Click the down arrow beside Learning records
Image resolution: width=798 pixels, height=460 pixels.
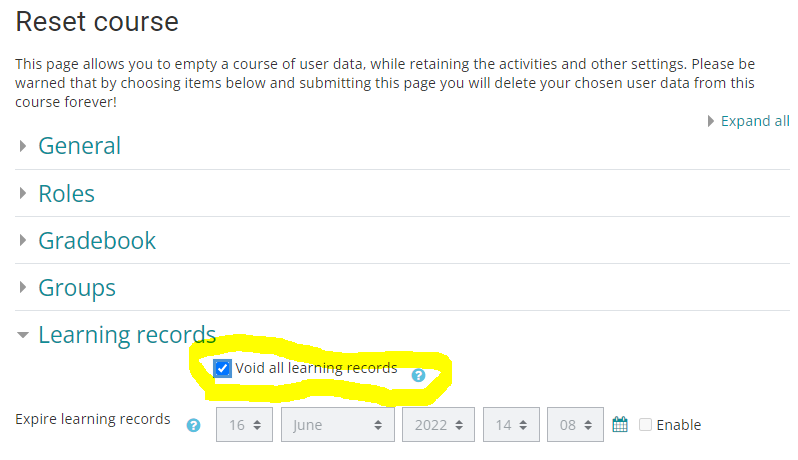[x=23, y=335]
